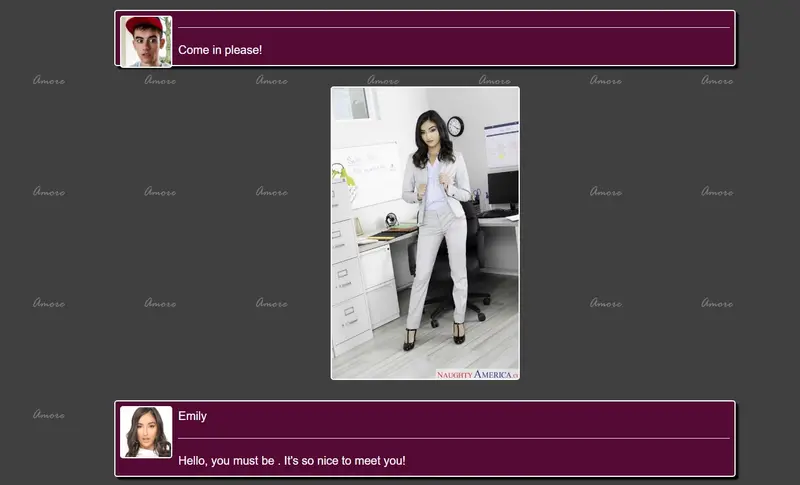Click the "Emily" speaker name
The height and width of the screenshot is (485, 800).
pos(192,416)
